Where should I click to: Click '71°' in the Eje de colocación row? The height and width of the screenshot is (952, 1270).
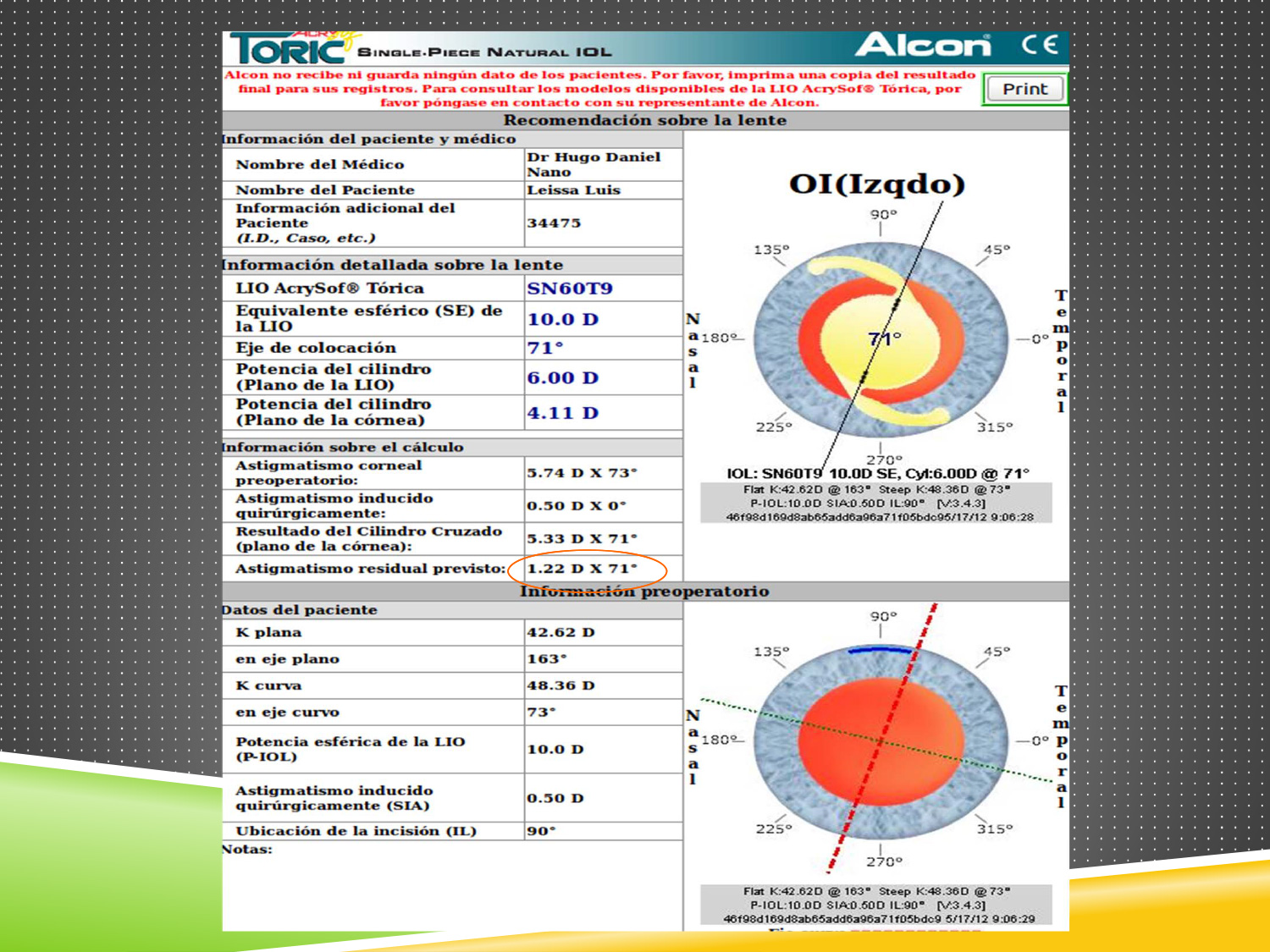(x=544, y=348)
